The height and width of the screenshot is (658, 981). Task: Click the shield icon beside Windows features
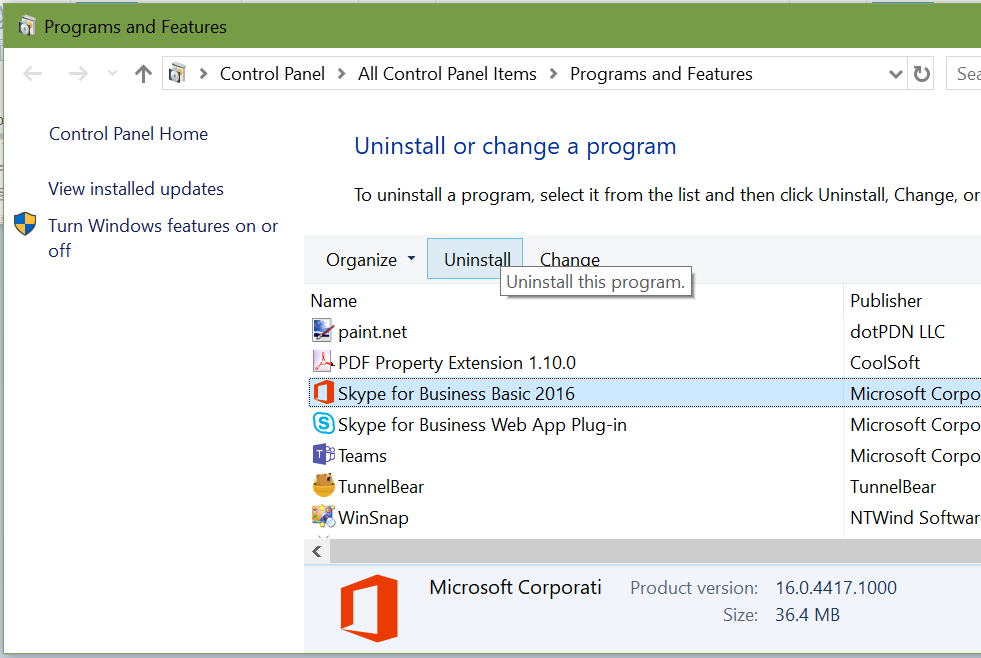pos(25,223)
